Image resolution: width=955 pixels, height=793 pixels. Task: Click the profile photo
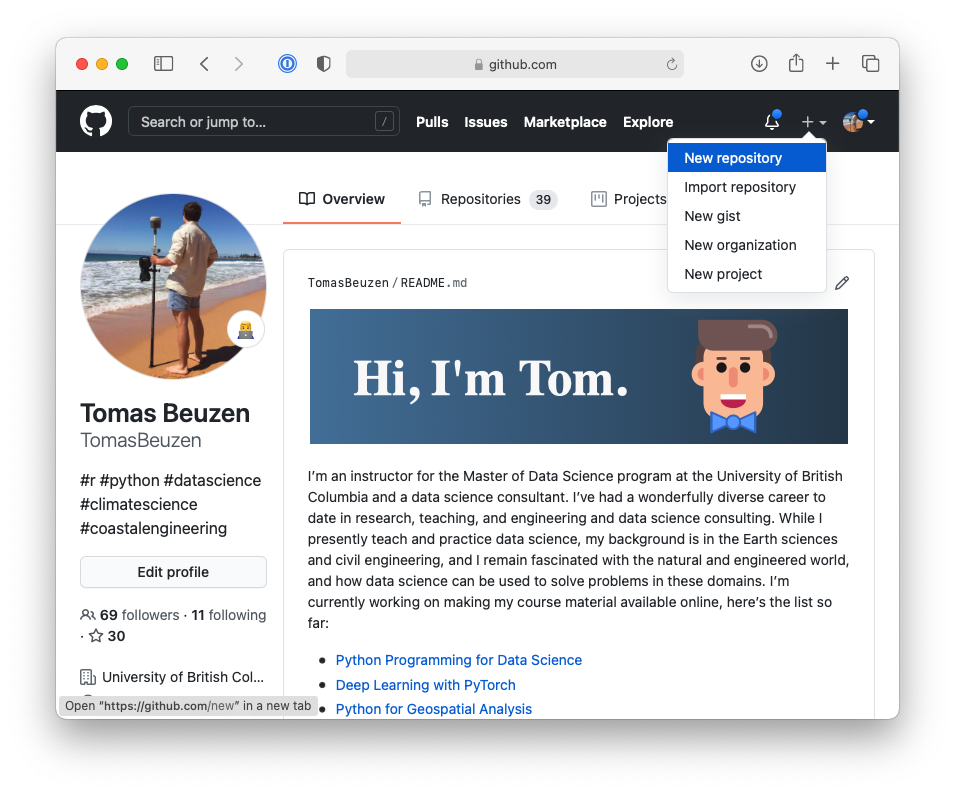point(173,287)
